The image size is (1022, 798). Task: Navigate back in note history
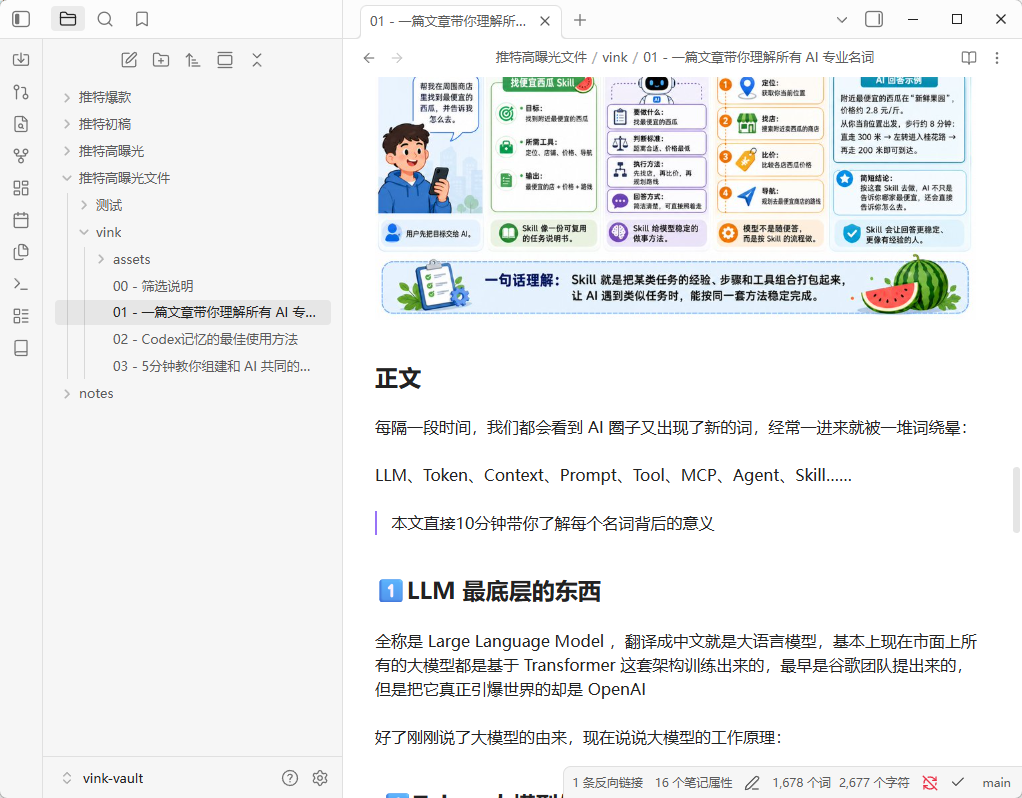coord(369,58)
